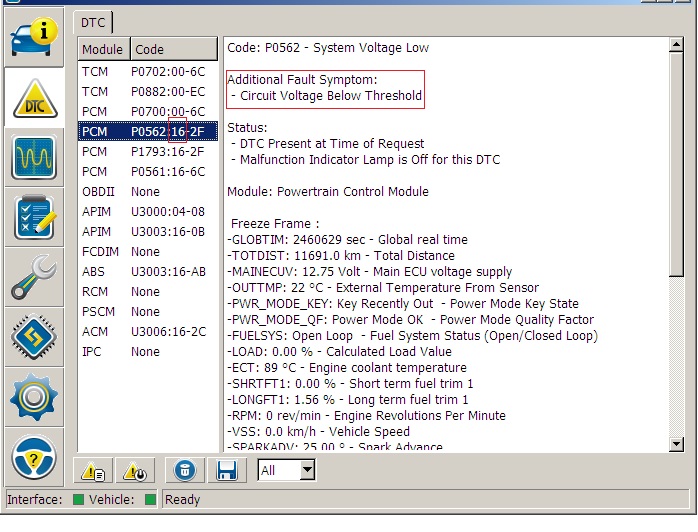Image resolution: width=698 pixels, height=532 pixels.
Task: Select the ABS U3003:16-AB entry
Action: 147,271
